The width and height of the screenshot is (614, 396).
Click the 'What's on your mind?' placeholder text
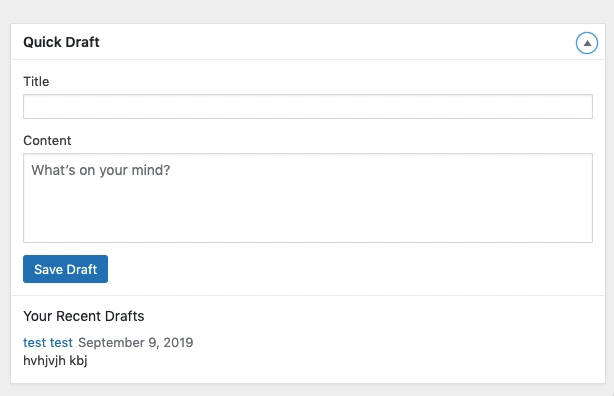click(101, 170)
